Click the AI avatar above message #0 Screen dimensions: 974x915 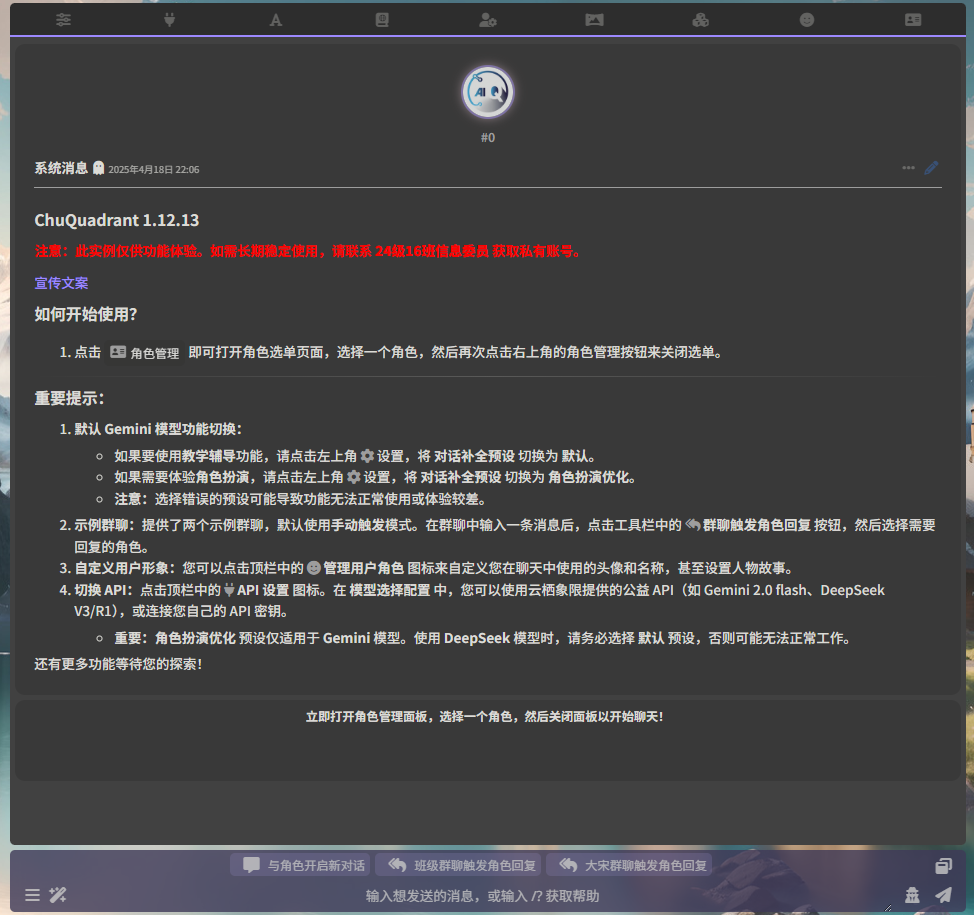(488, 93)
